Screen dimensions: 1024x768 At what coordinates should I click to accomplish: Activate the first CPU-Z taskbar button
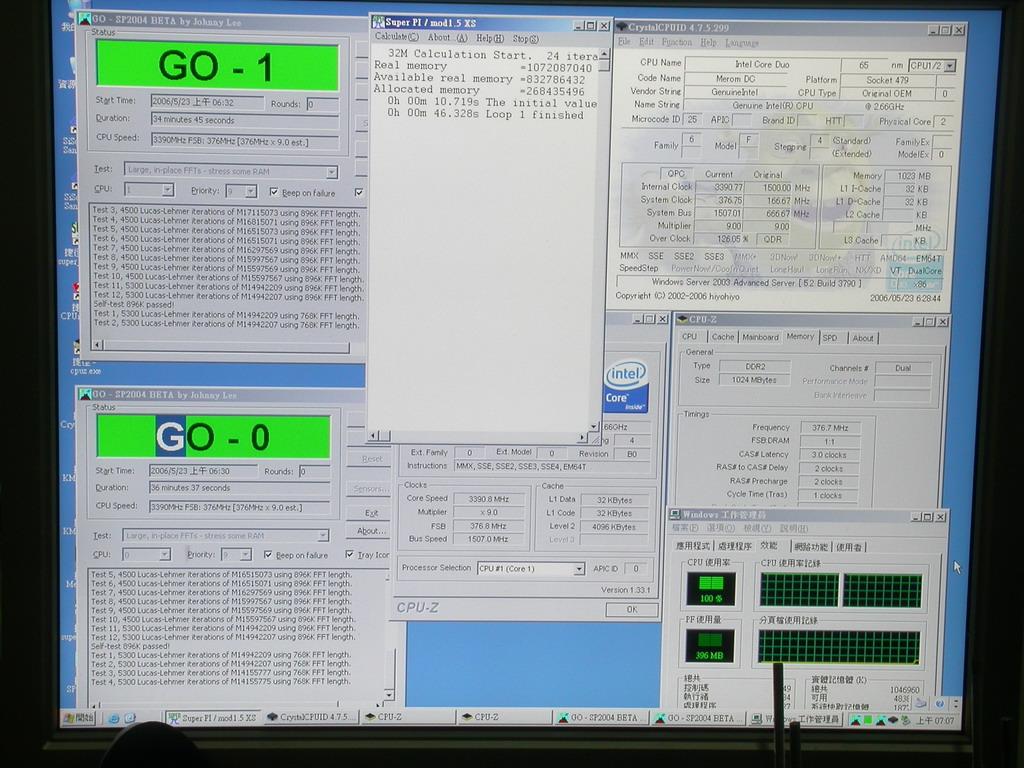click(x=409, y=717)
